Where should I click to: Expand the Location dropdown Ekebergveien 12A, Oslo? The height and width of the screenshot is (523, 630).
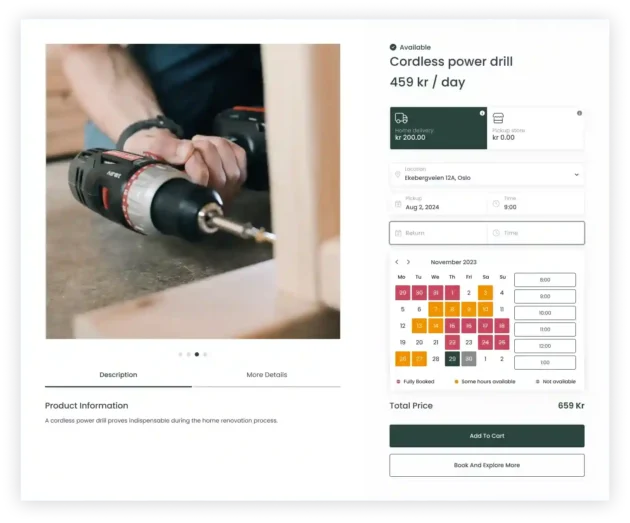click(x=487, y=174)
